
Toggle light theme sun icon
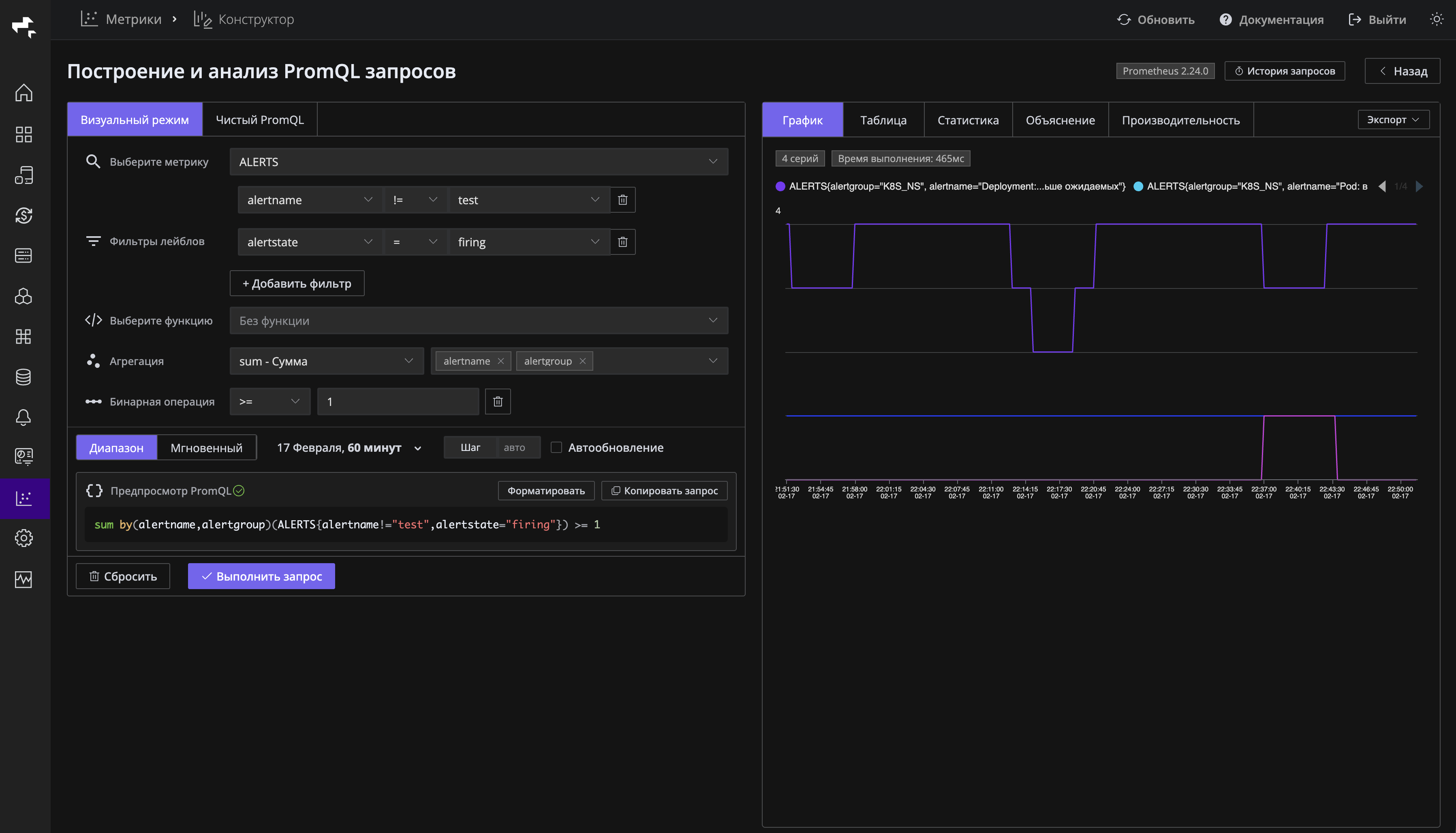(x=1436, y=19)
